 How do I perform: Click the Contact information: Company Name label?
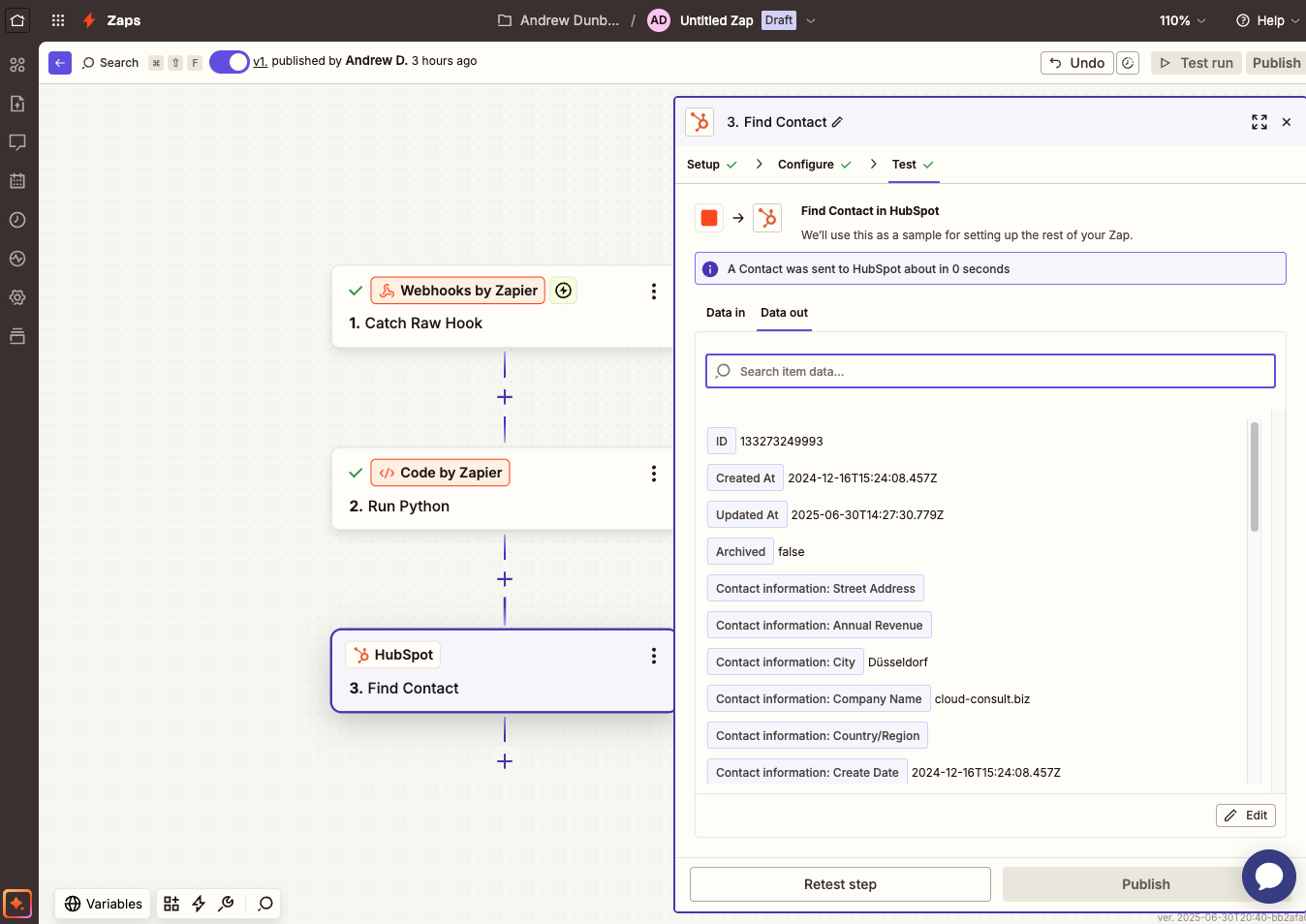pos(819,699)
